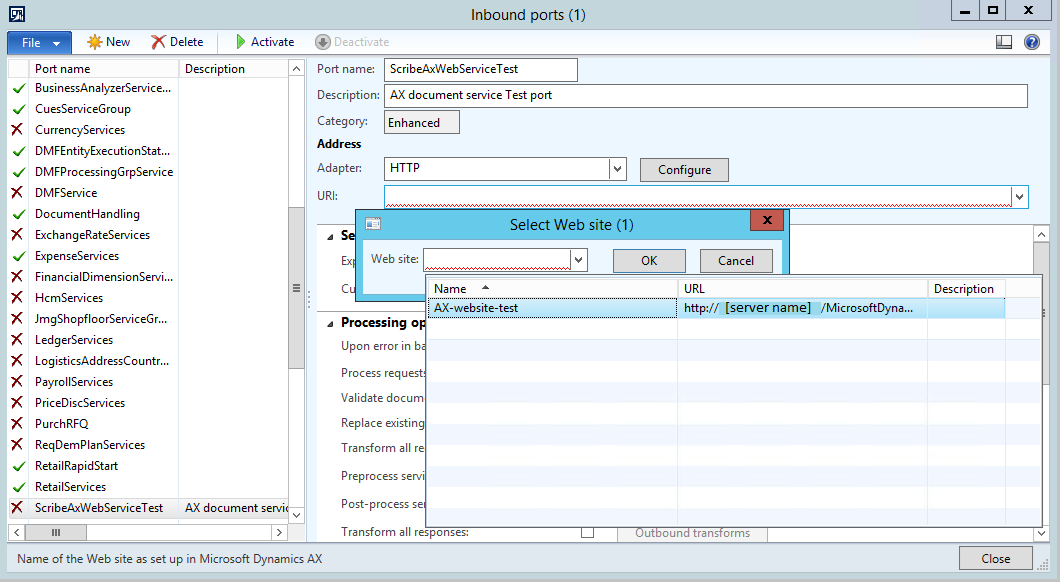This screenshot has height=582, width=1060.
Task: Click red X icon beside ScribeAxWebServiceTest
Action: pyautogui.click(x=18, y=508)
